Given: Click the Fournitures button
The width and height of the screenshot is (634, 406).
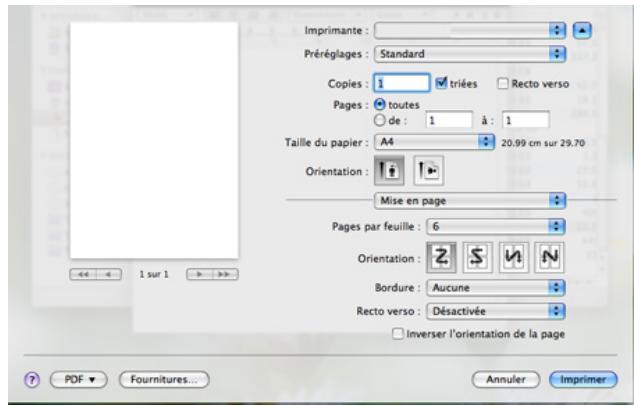Looking at the screenshot, I should [164, 380].
